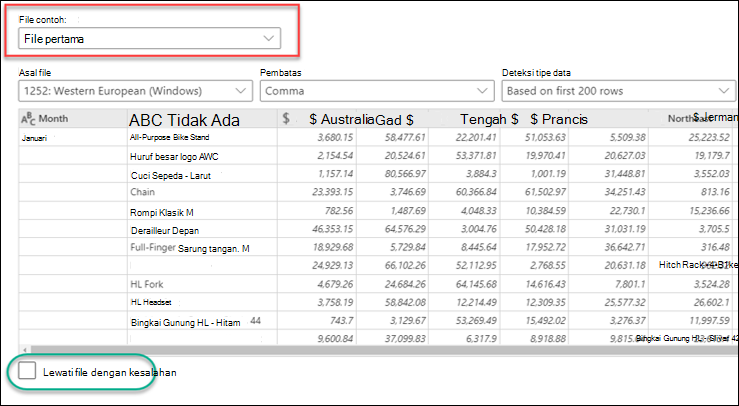Click the value 51,053.63

coord(545,137)
